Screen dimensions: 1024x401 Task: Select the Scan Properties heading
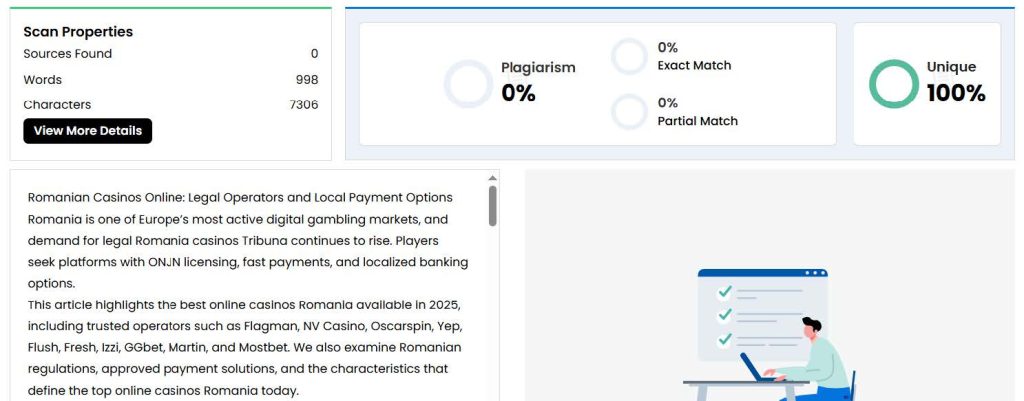tap(78, 32)
